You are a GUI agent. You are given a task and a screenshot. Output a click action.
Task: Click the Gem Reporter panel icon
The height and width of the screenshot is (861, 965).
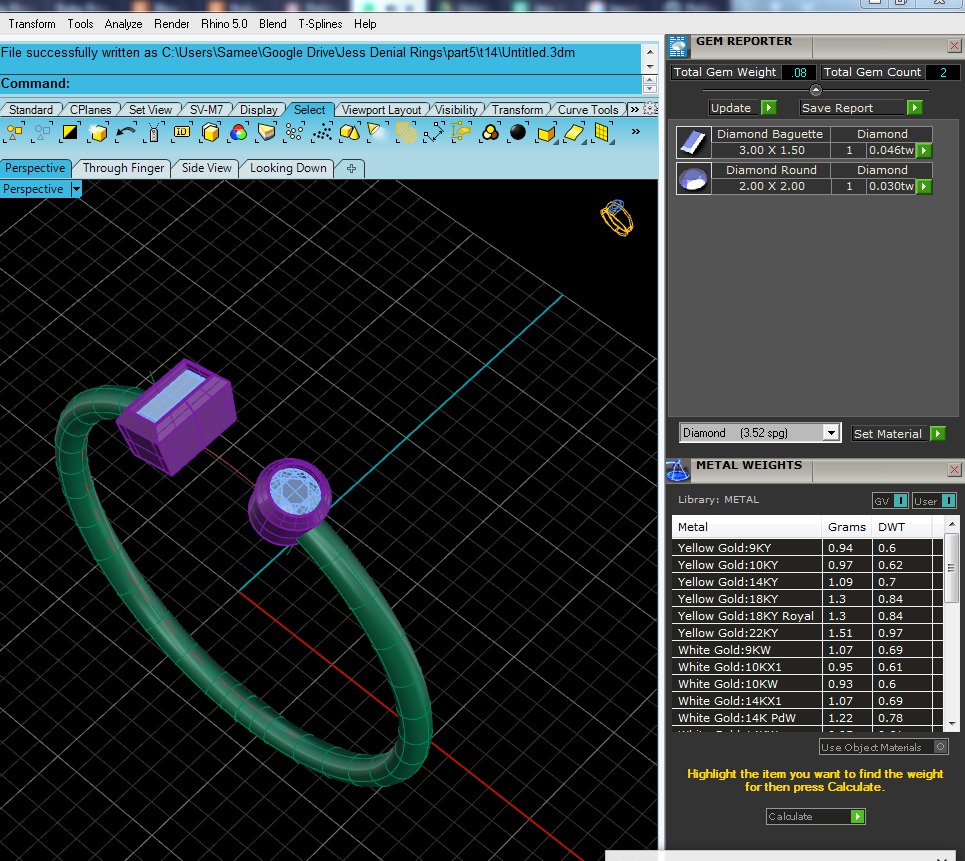678,47
